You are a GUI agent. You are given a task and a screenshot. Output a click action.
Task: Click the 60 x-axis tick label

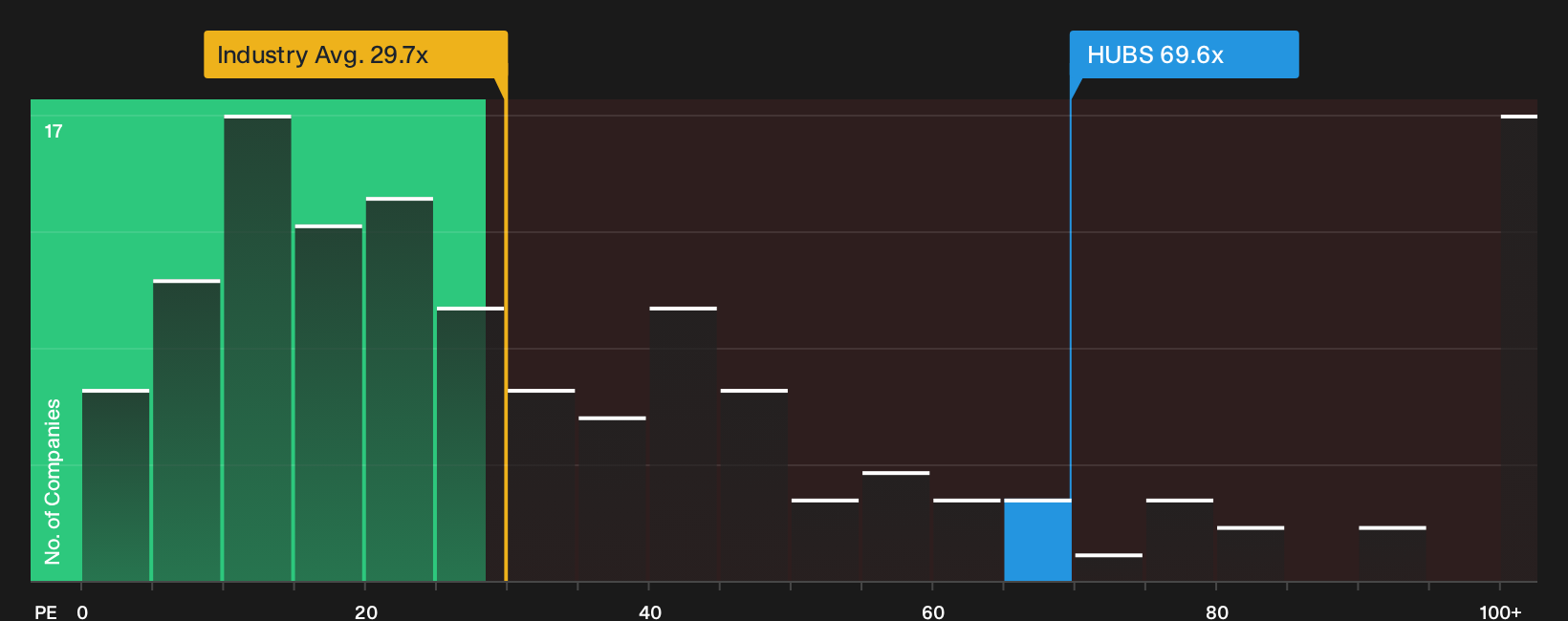(933, 612)
